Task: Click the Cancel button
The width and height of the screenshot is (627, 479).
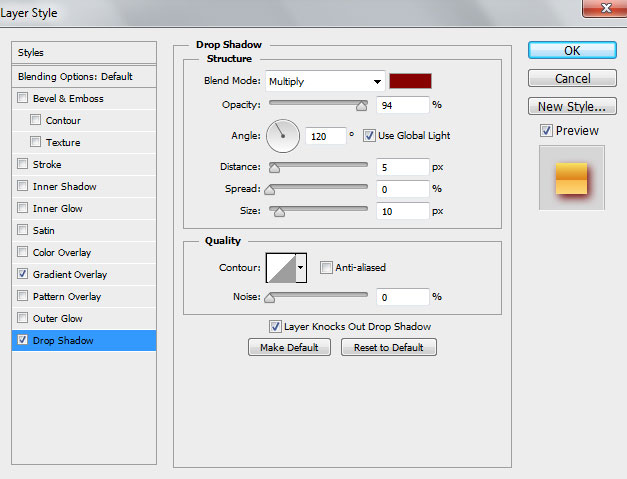Action: pos(572,78)
